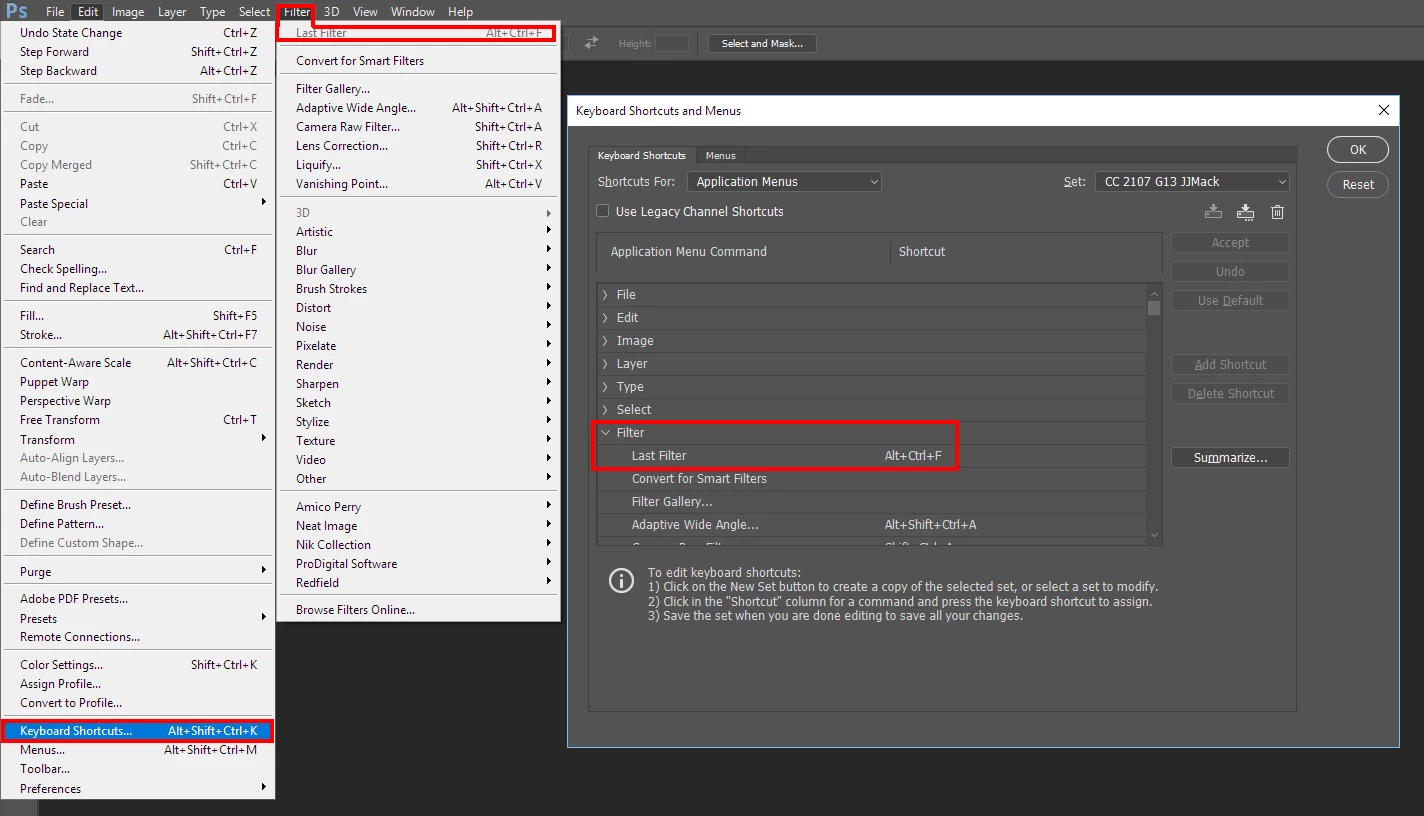Screen dimensions: 1424x816
Task: Click the Delete Shortcut button
Action: pos(1230,394)
